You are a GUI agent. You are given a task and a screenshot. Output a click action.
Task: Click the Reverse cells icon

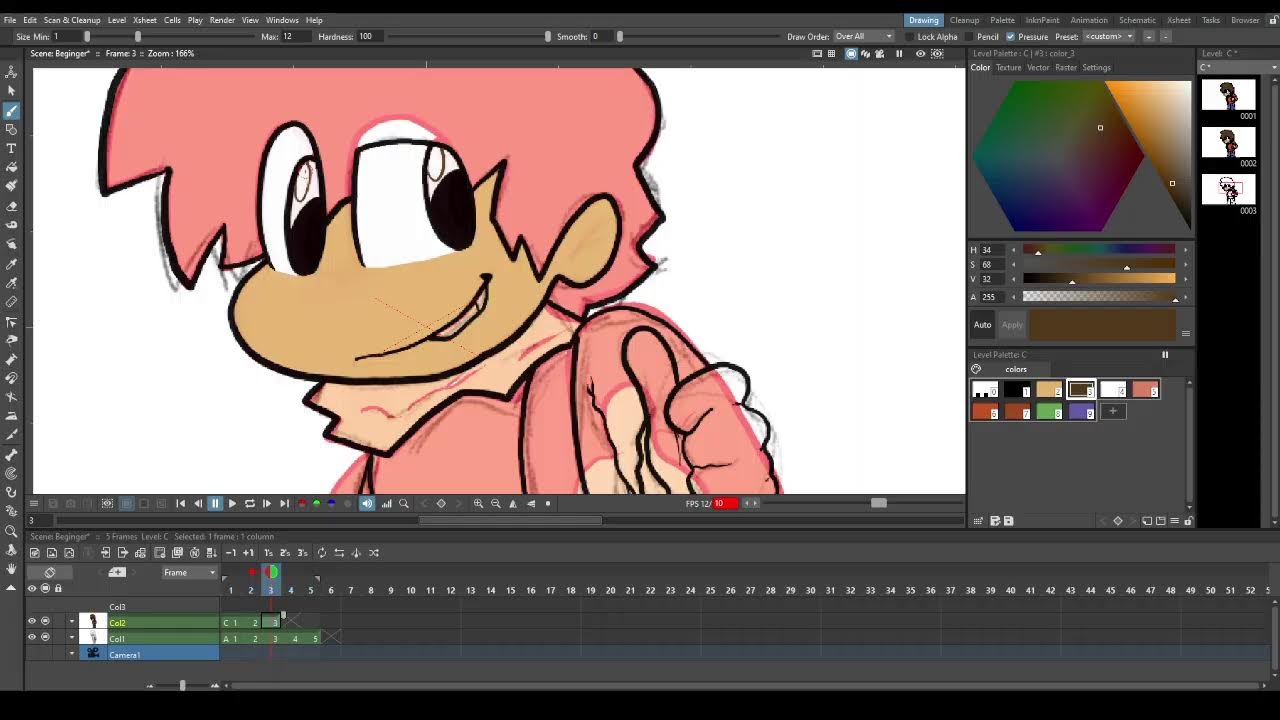click(339, 553)
